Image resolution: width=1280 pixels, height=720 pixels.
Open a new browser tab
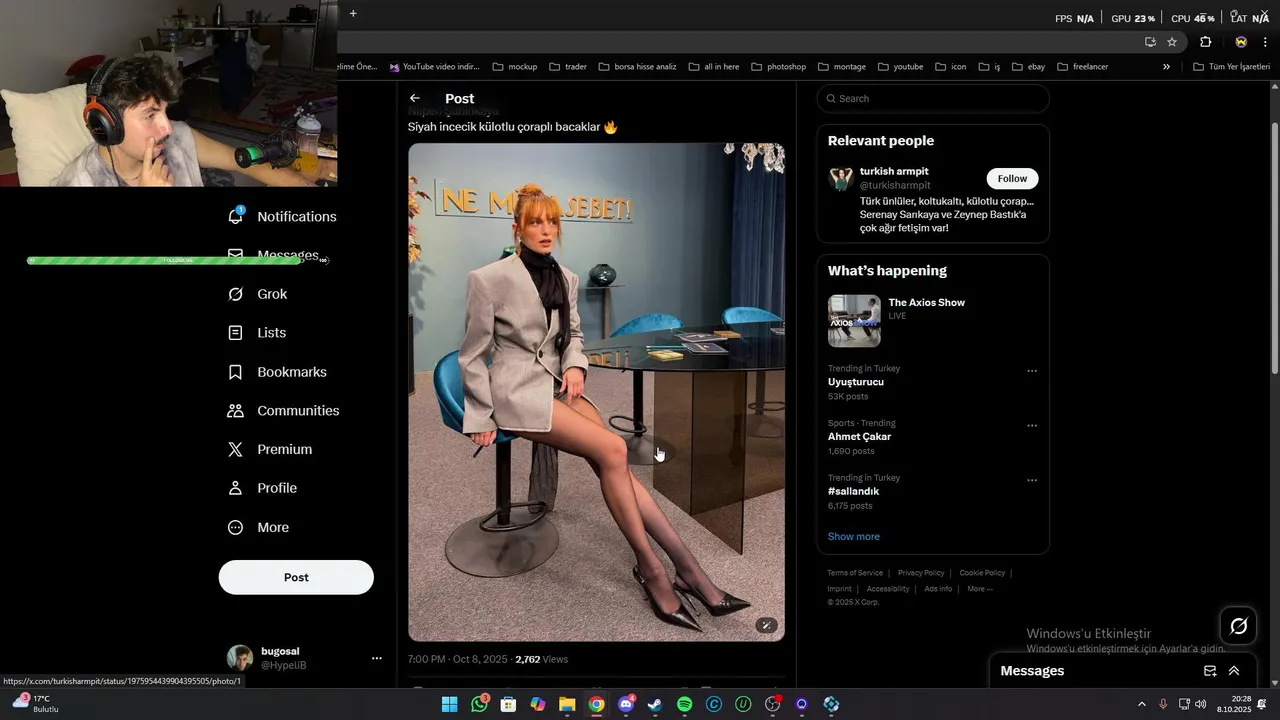(353, 13)
